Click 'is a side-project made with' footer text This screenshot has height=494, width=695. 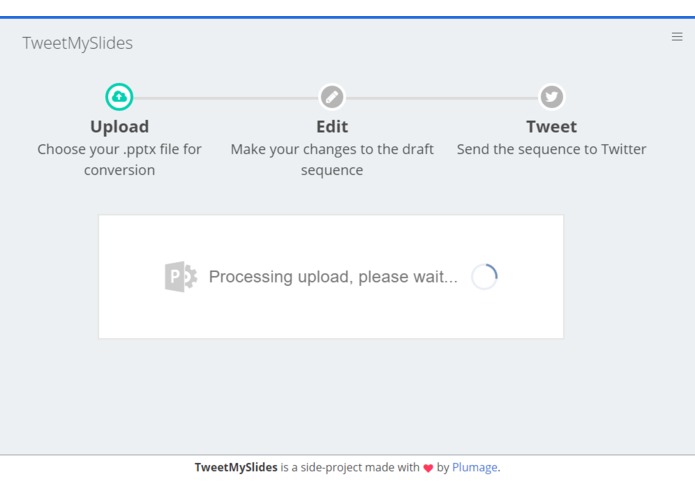[x=350, y=467]
